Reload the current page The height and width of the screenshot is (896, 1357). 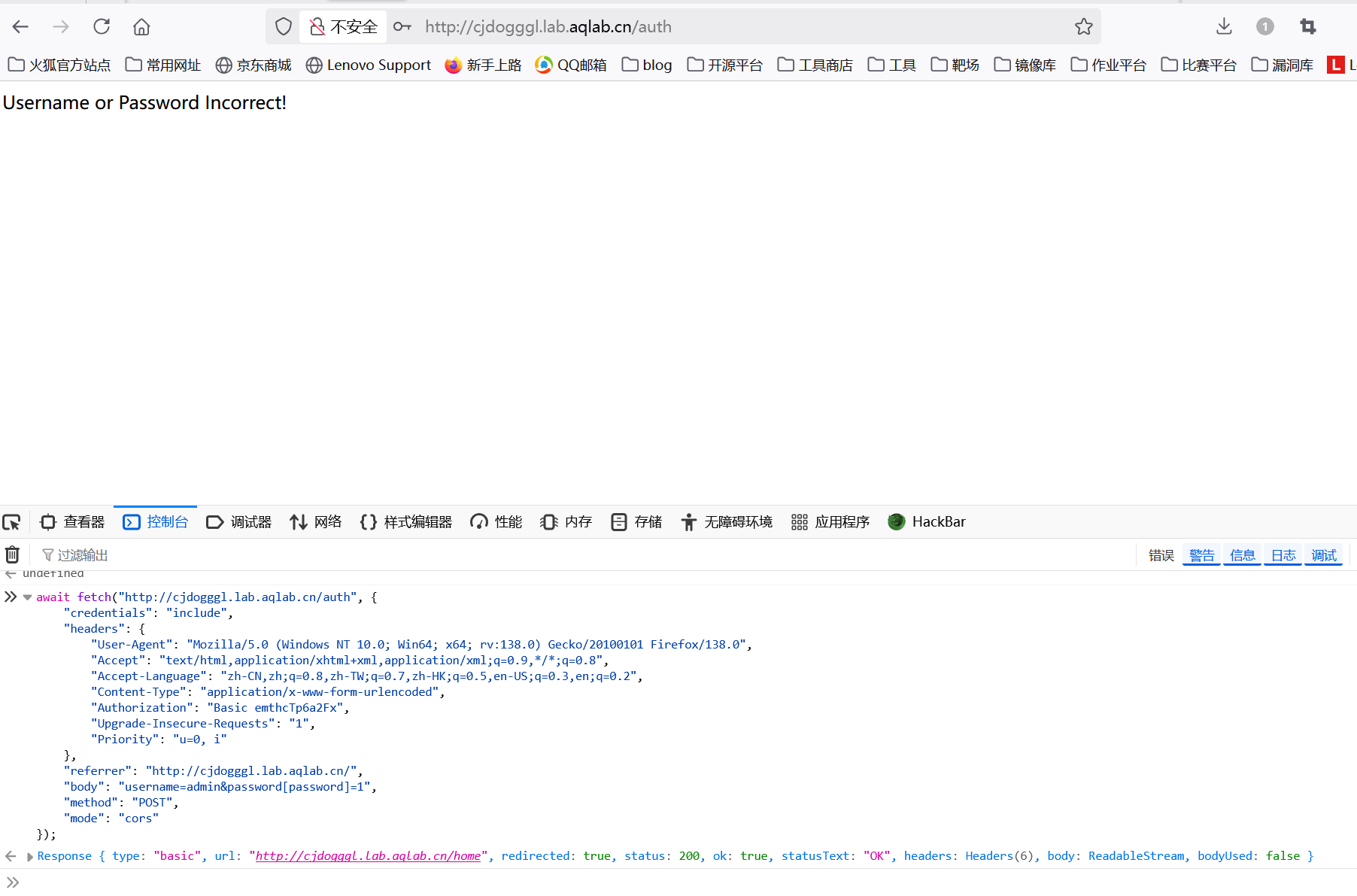click(x=102, y=27)
